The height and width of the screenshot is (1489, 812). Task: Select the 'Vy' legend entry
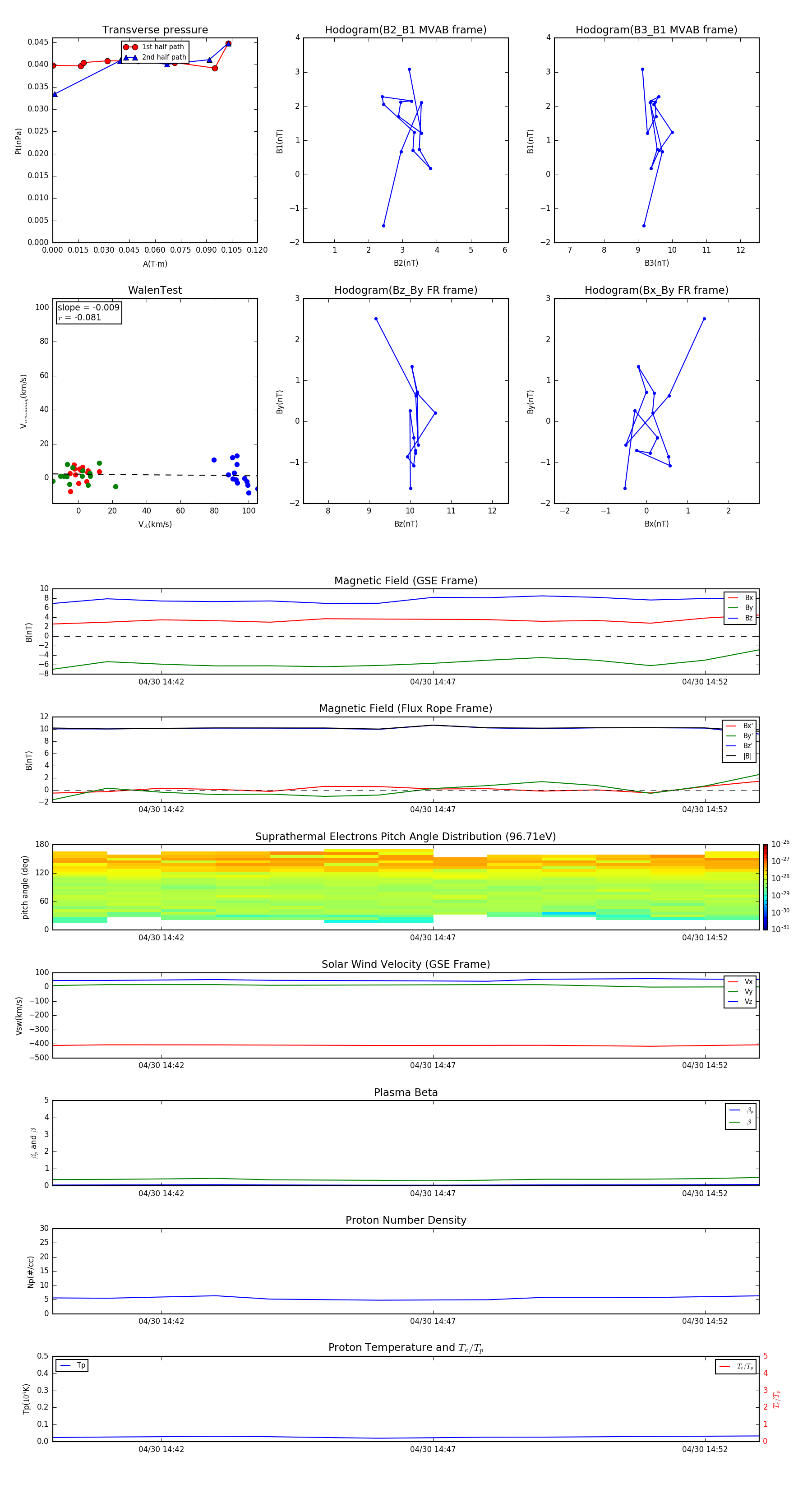(740, 991)
